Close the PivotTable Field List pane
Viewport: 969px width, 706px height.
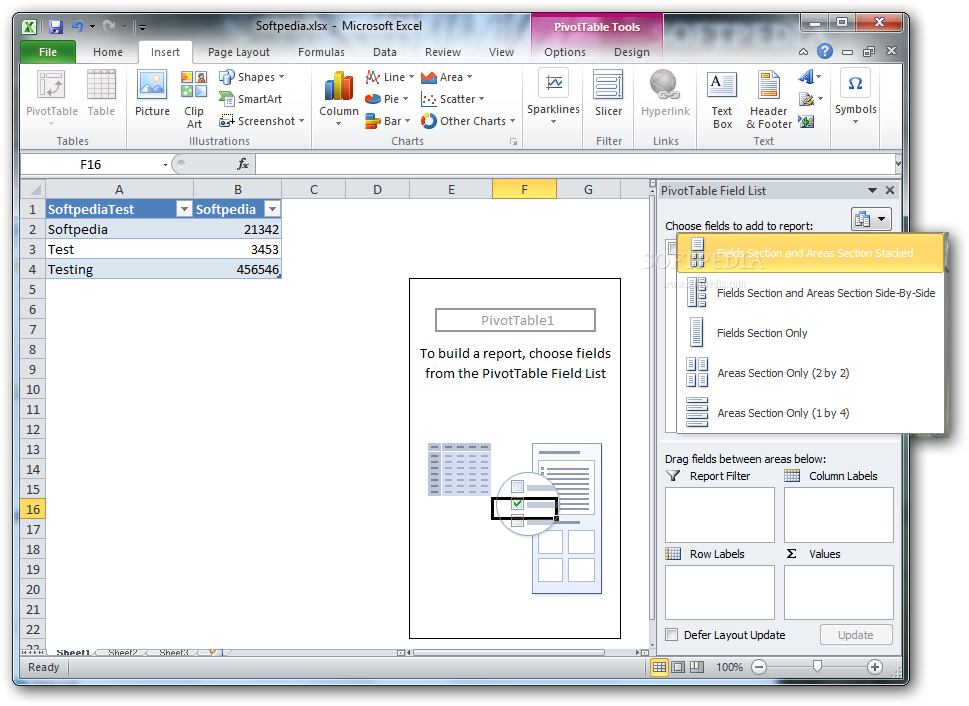890,190
